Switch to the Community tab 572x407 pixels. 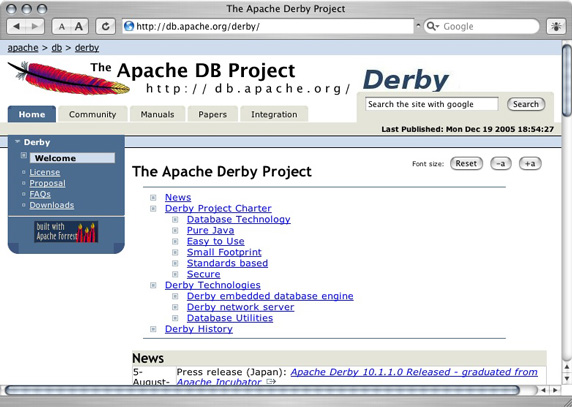[x=93, y=115]
